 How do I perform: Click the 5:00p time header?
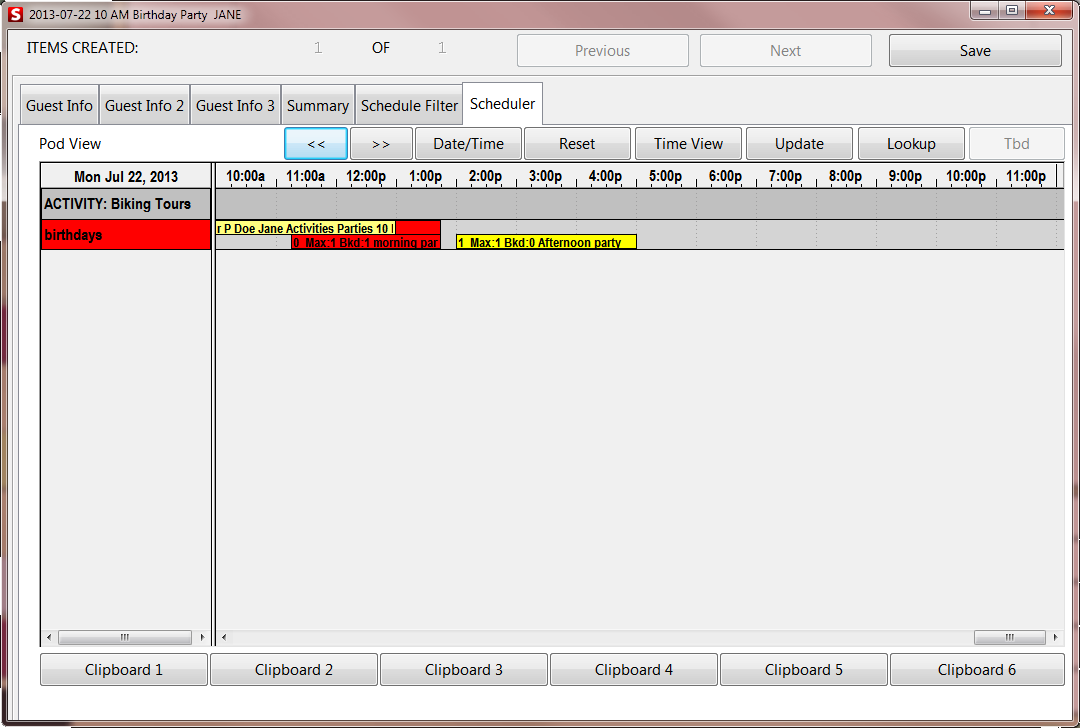(x=665, y=176)
